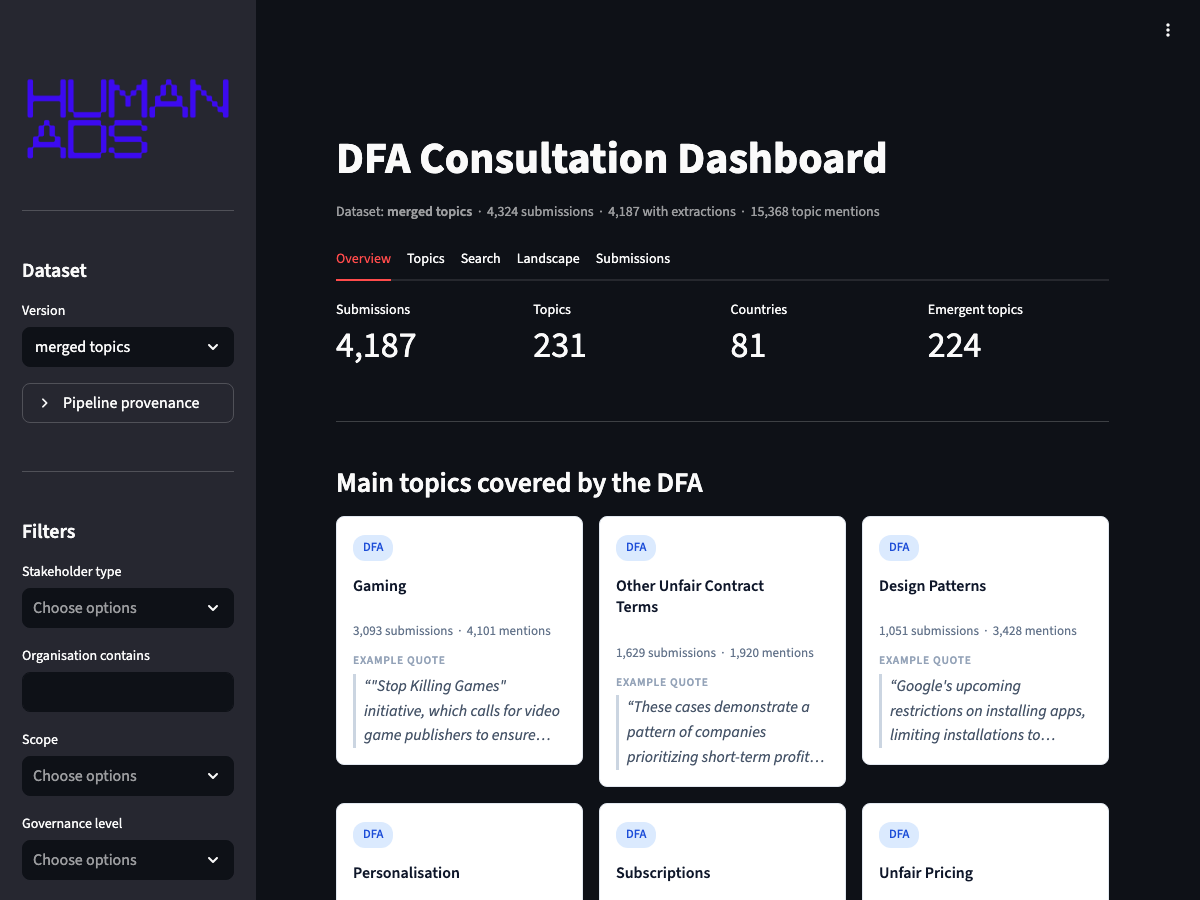The height and width of the screenshot is (900, 1200).
Task: Click the Other Unfair Contract Terms card title
Action: click(x=690, y=596)
